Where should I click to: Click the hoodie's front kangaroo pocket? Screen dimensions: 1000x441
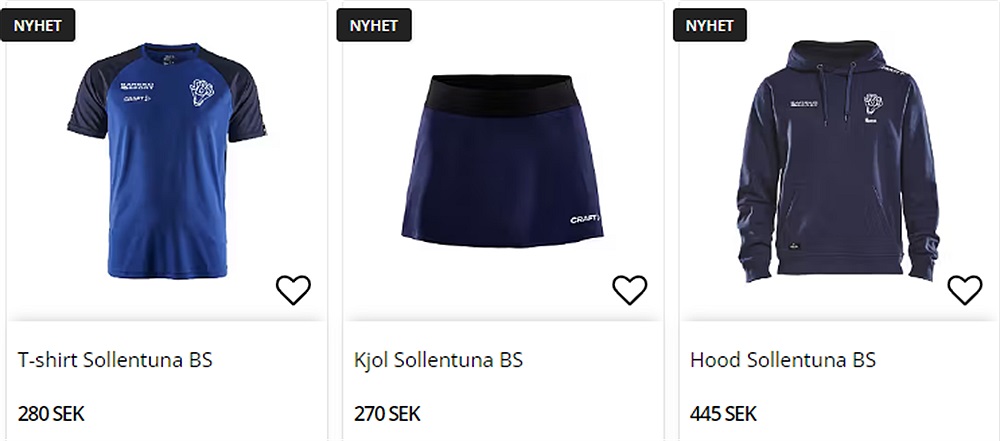[x=837, y=220]
